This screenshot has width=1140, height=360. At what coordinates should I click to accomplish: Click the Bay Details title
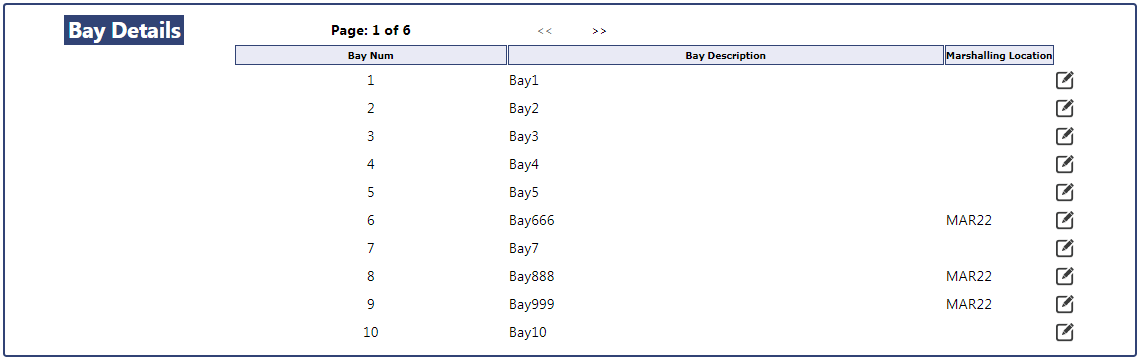pyautogui.click(x=124, y=31)
